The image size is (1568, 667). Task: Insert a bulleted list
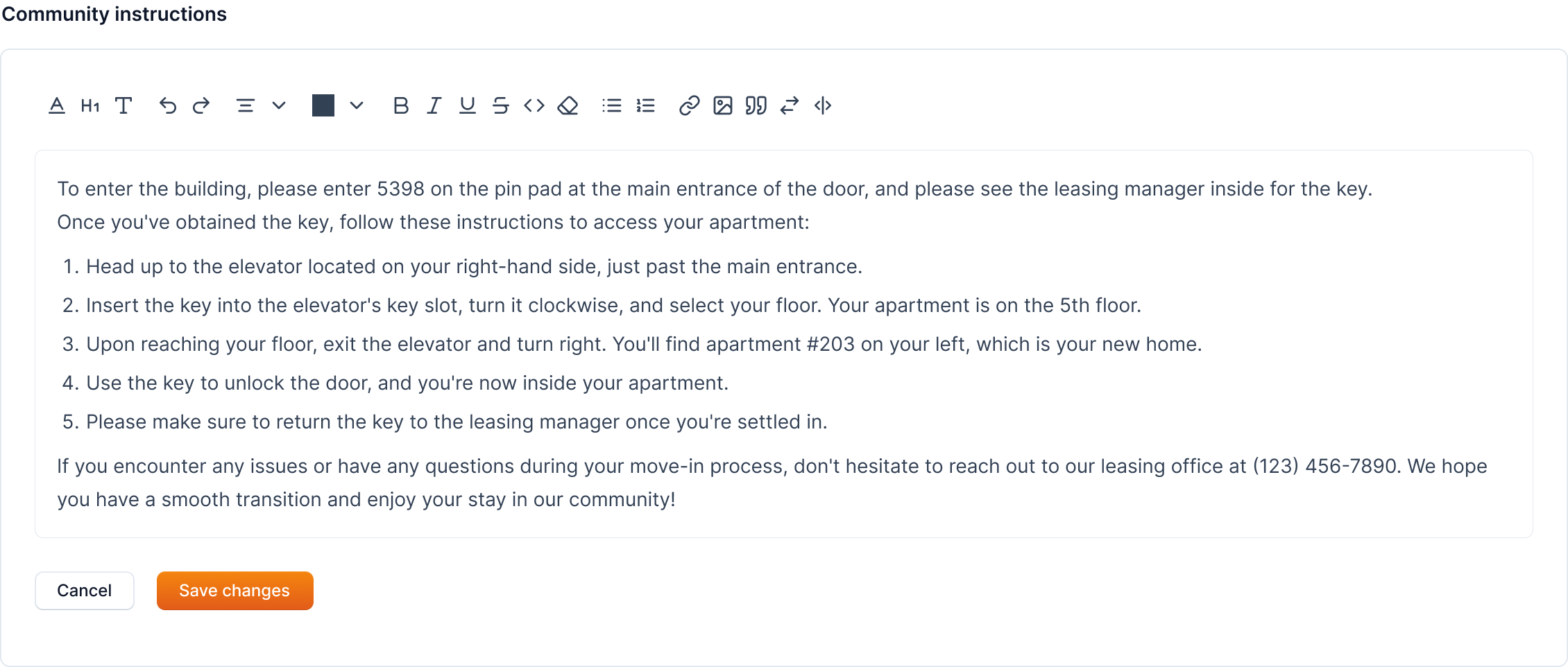(x=612, y=106)
